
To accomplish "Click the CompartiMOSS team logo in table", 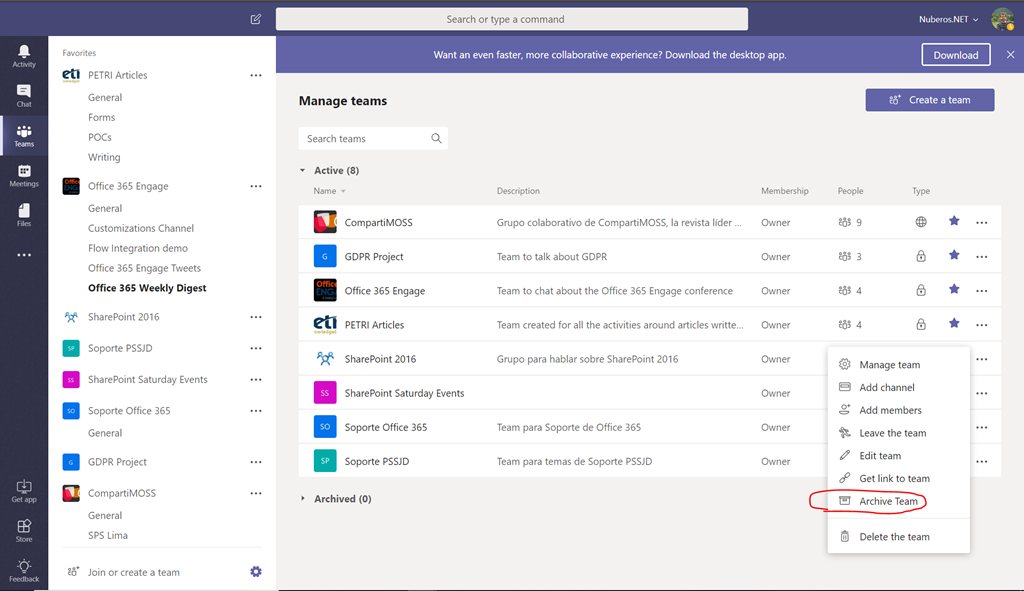I will 325,222.
